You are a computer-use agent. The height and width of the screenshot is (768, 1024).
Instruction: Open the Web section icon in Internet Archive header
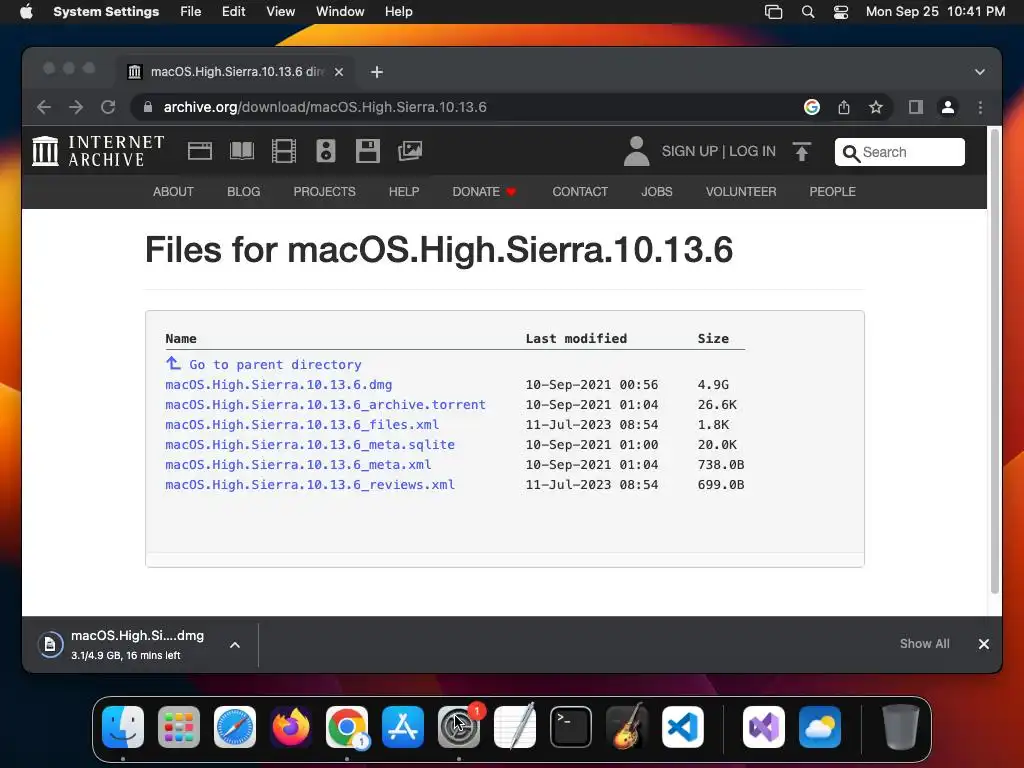[x=200, y=151]
